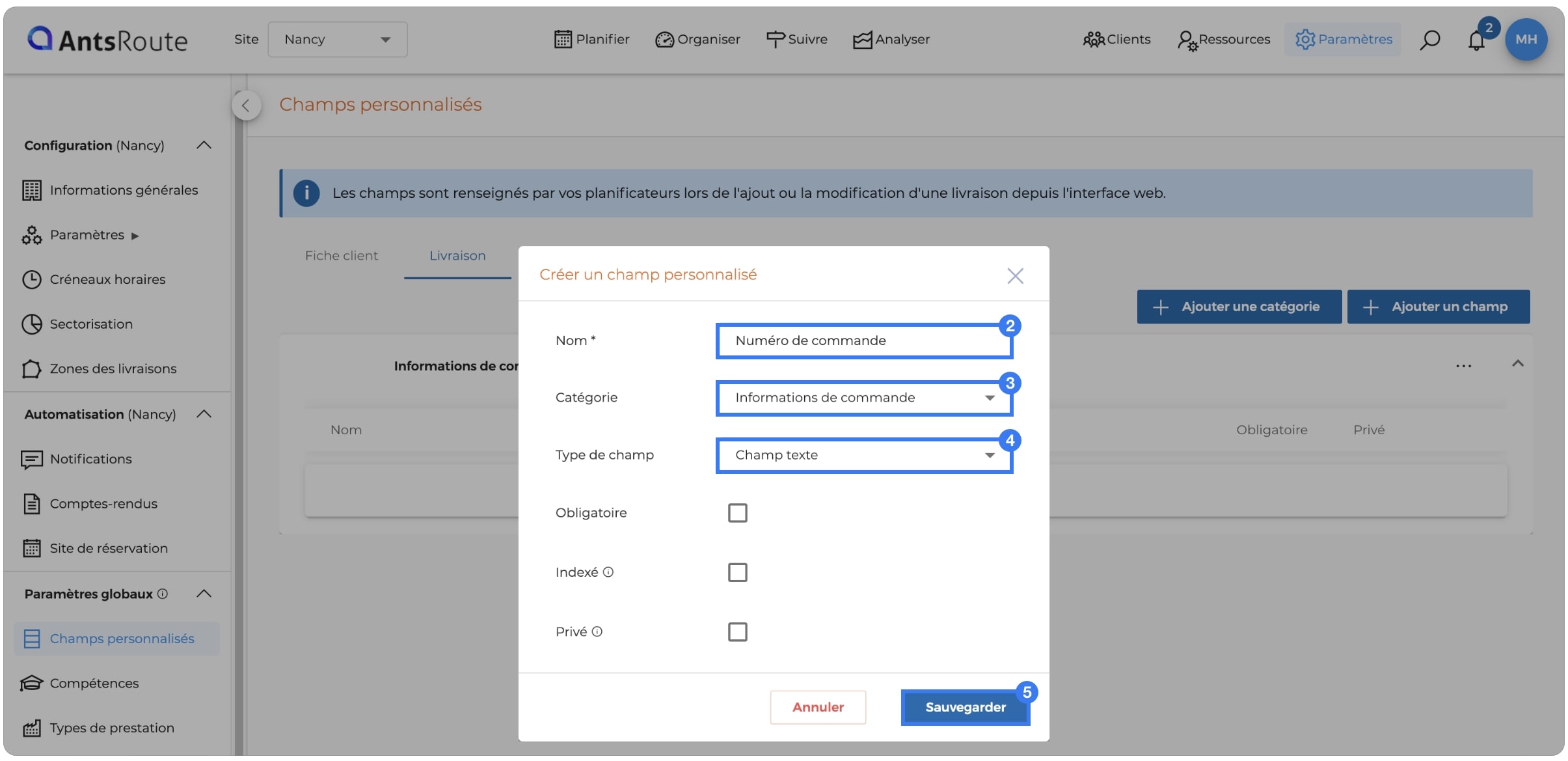Tick the Indexé checkbox
The image size is (1568, 761).
pos(737,572)
